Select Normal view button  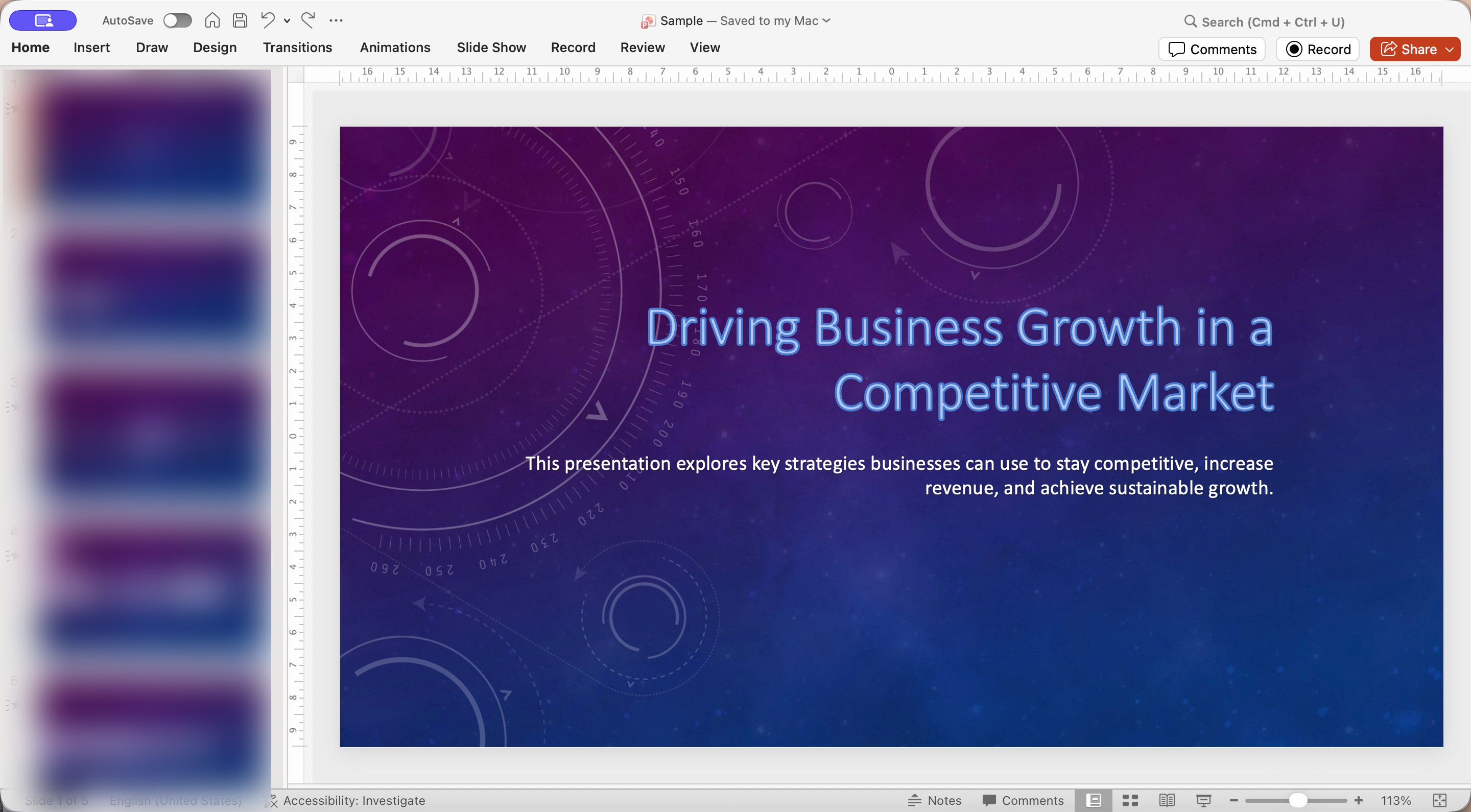[x=1093, y=800]
